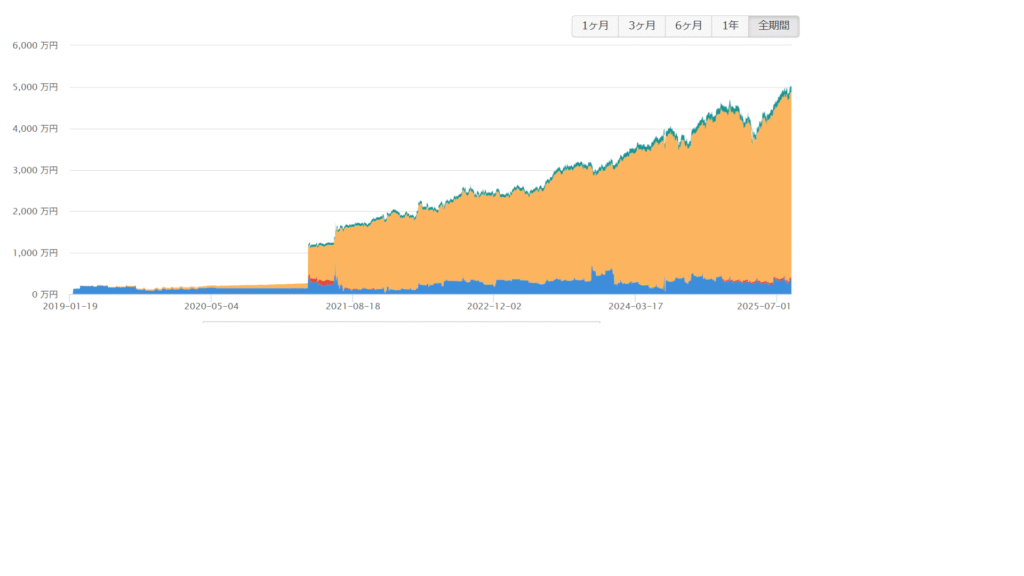Click the 2021-08-18 date label

pos(353,306)
